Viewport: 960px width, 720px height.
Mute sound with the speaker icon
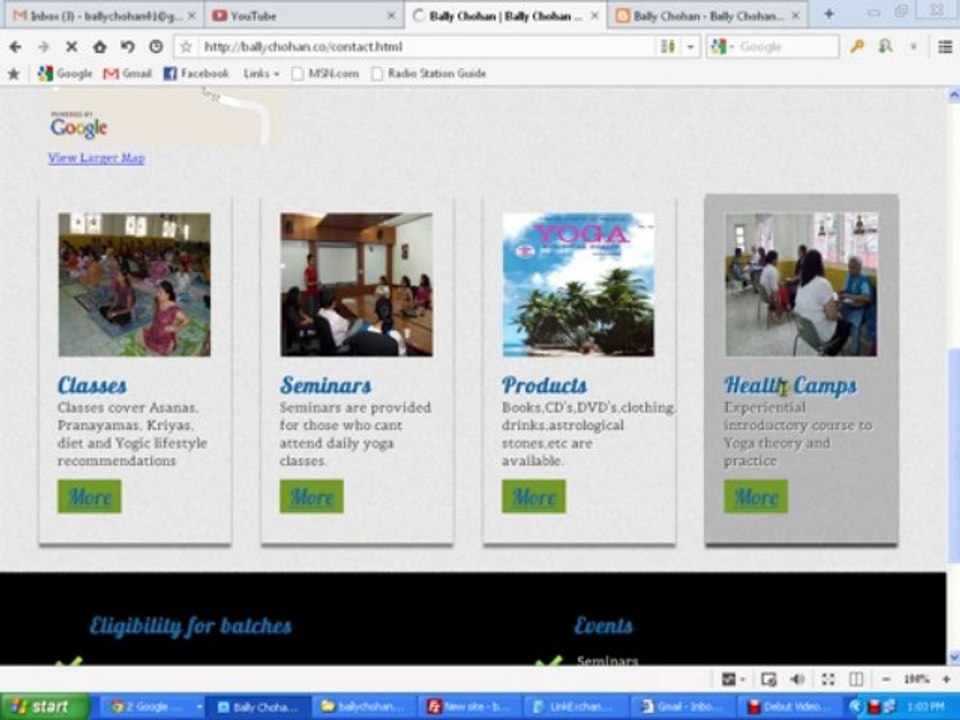point(797,679)
